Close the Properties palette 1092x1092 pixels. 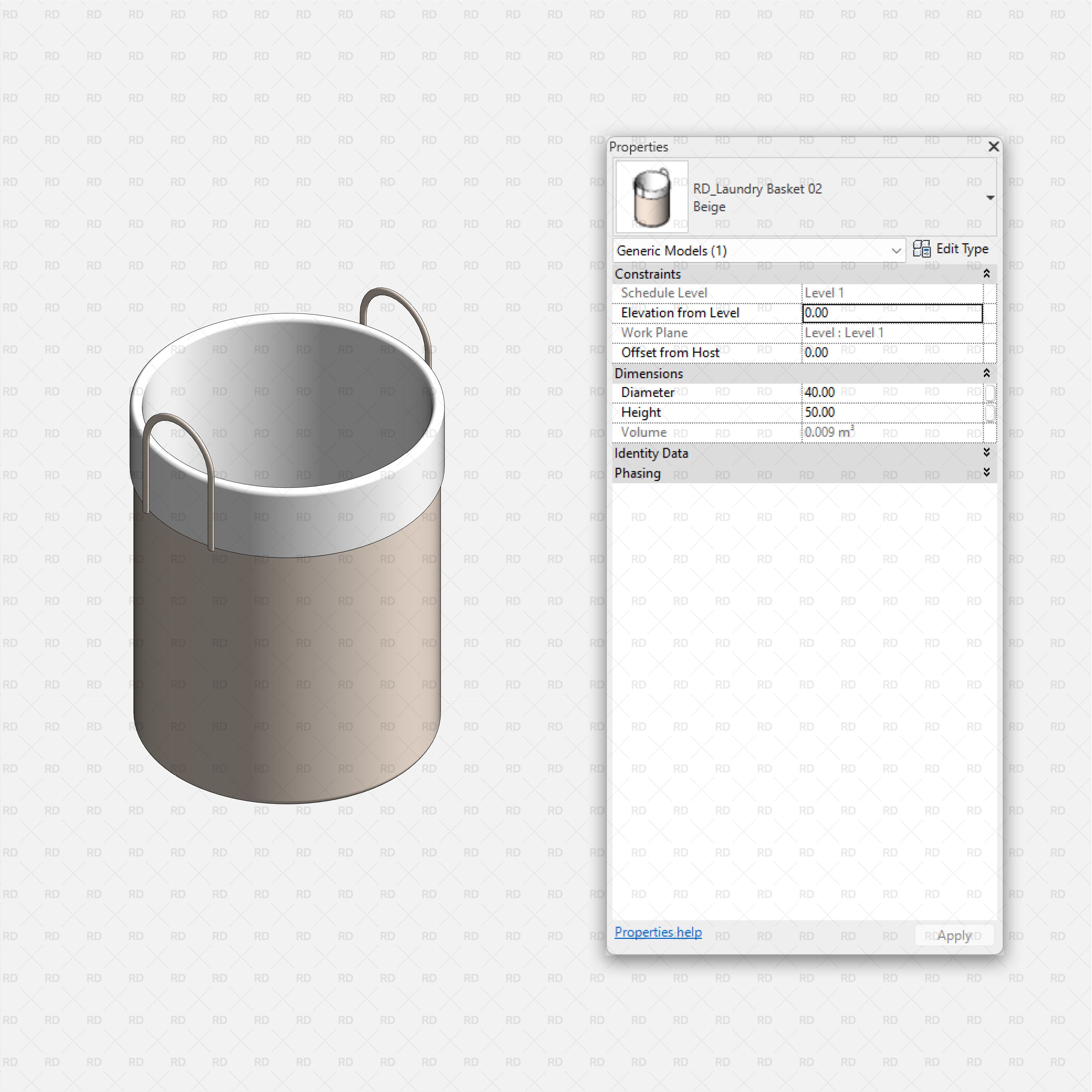(994, 146)
